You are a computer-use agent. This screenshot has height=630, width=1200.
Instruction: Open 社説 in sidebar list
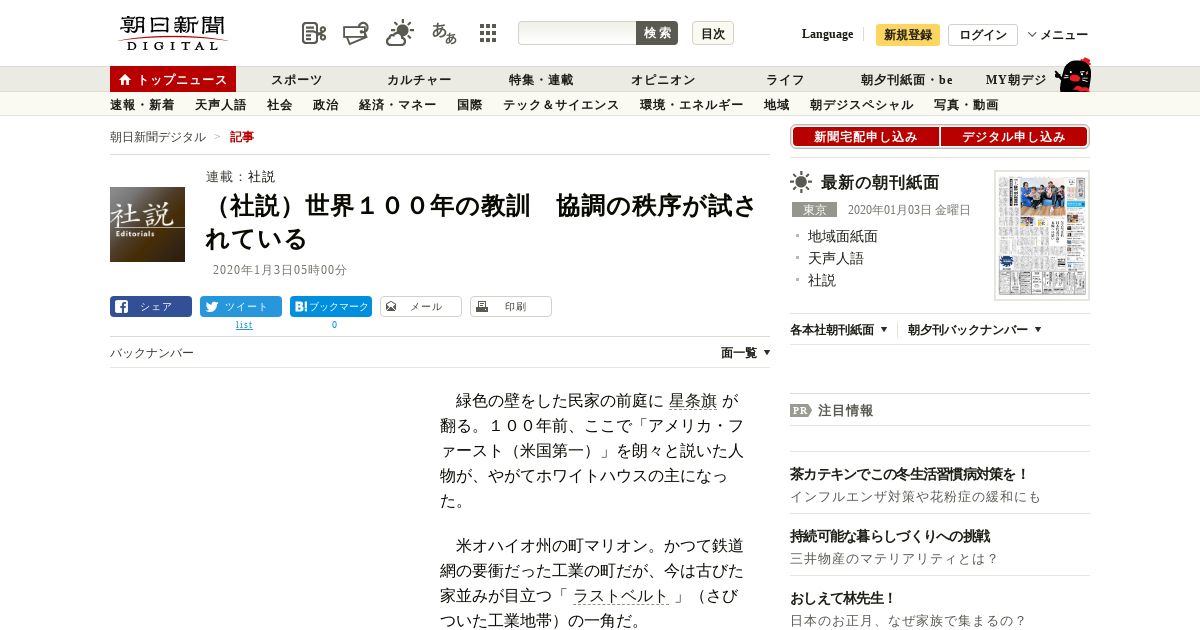point(822,280)
